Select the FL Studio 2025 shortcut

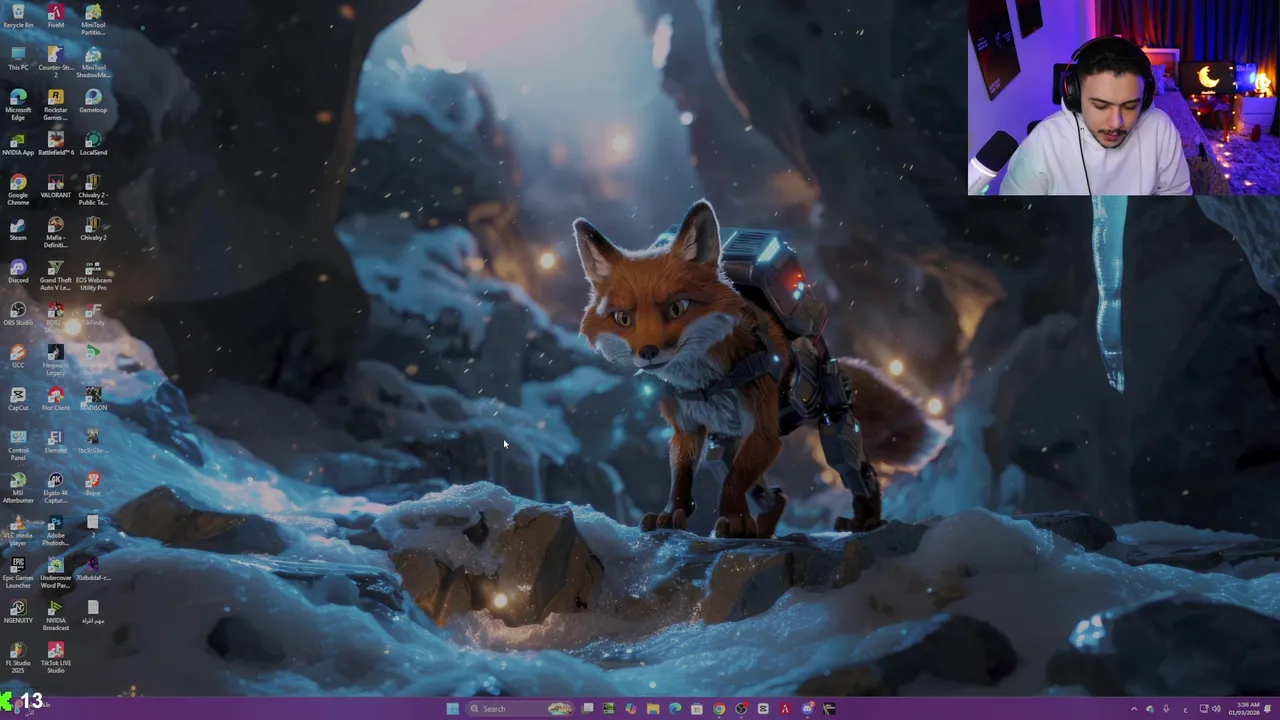click(18, 658)
